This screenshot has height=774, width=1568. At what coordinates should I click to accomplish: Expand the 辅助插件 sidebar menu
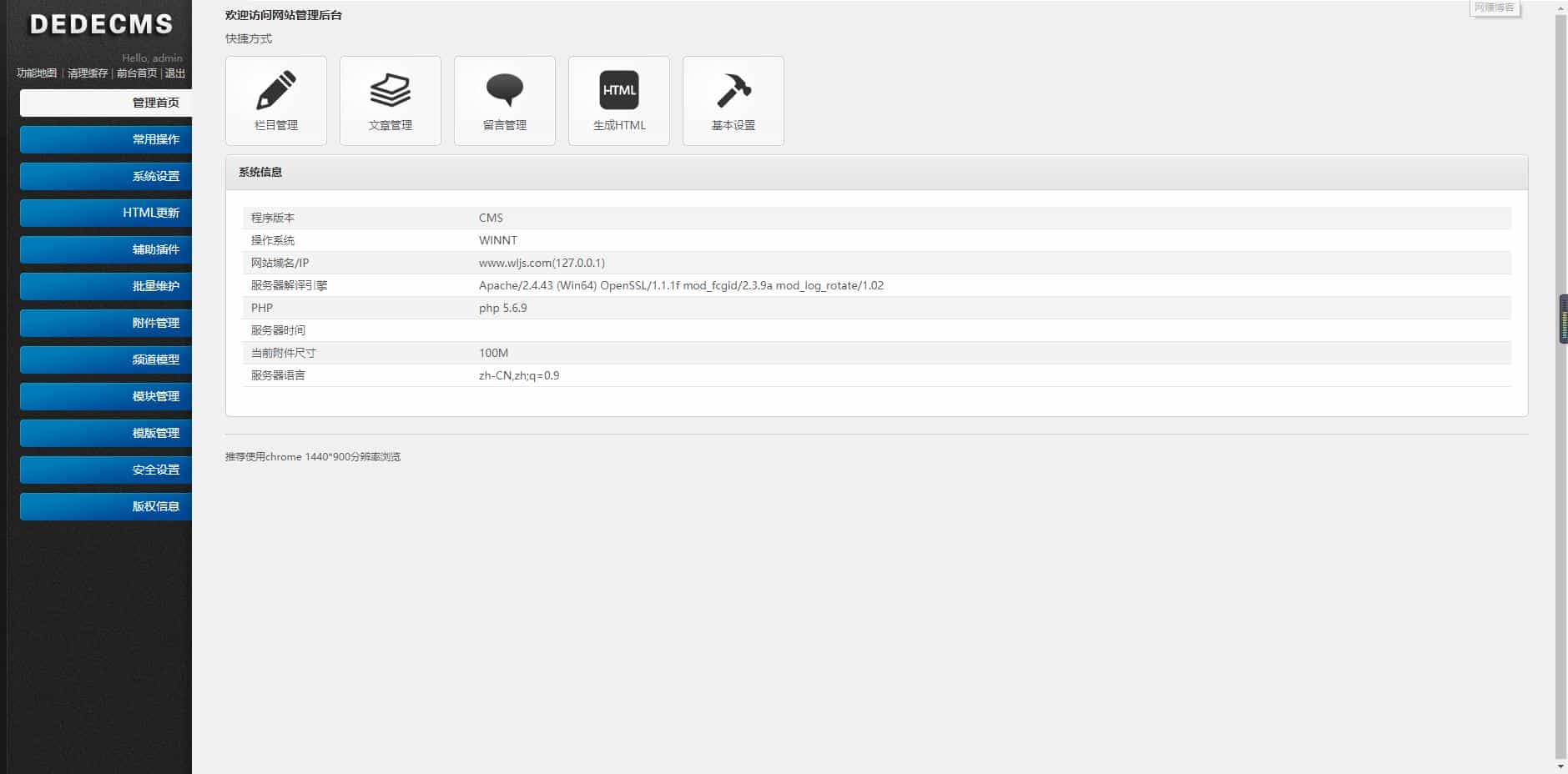point(106,249)
